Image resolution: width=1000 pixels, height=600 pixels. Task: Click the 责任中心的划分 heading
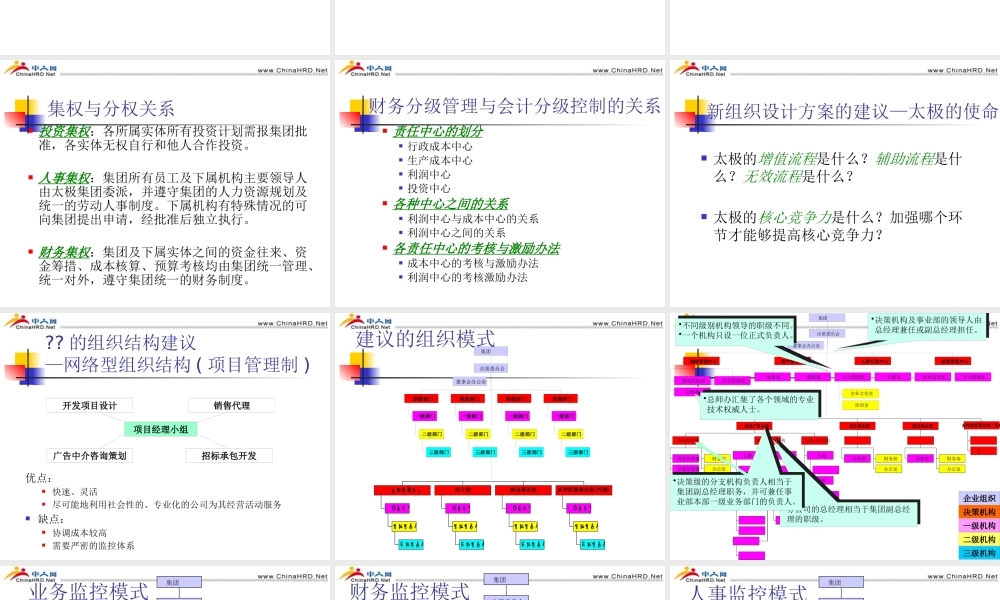pos(438,131)
